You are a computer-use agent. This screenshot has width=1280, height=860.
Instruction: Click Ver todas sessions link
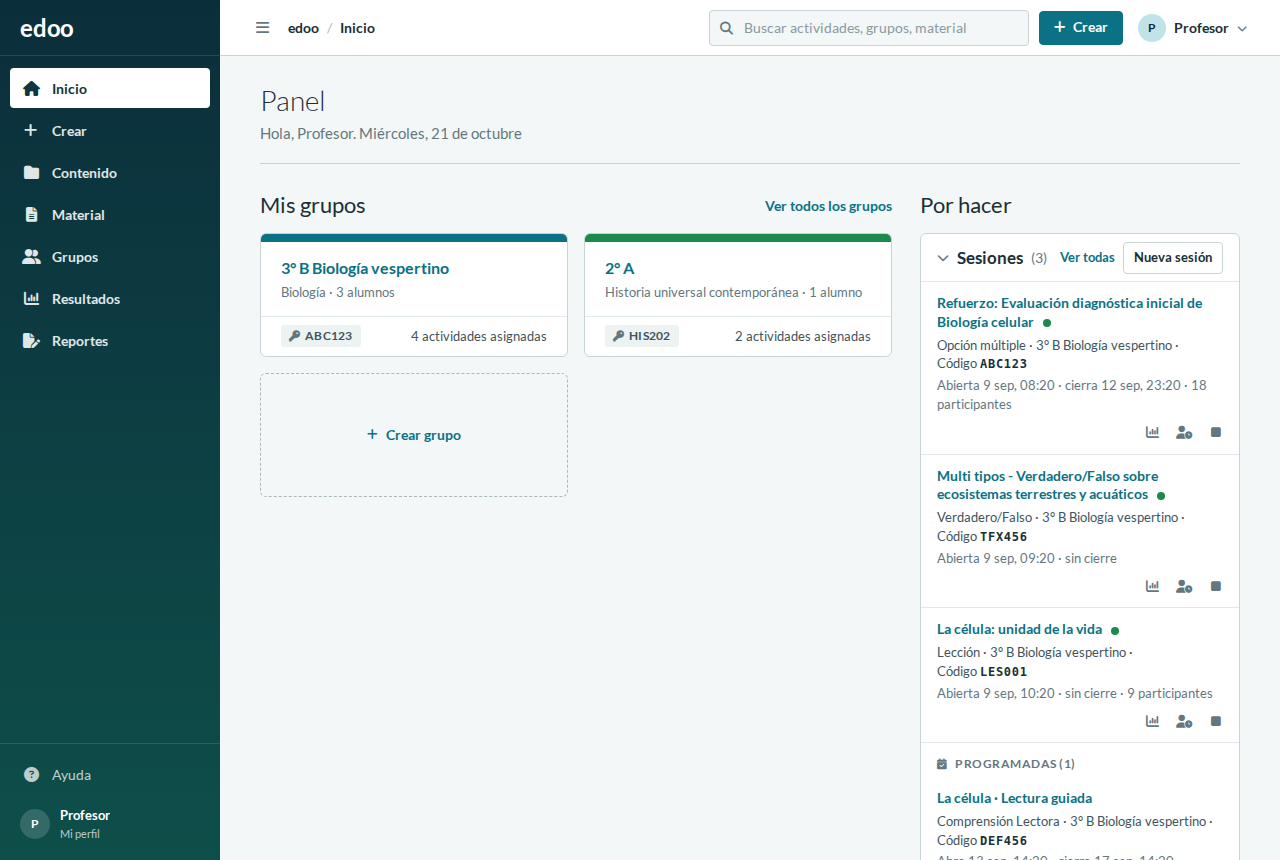coord(1087,258)
